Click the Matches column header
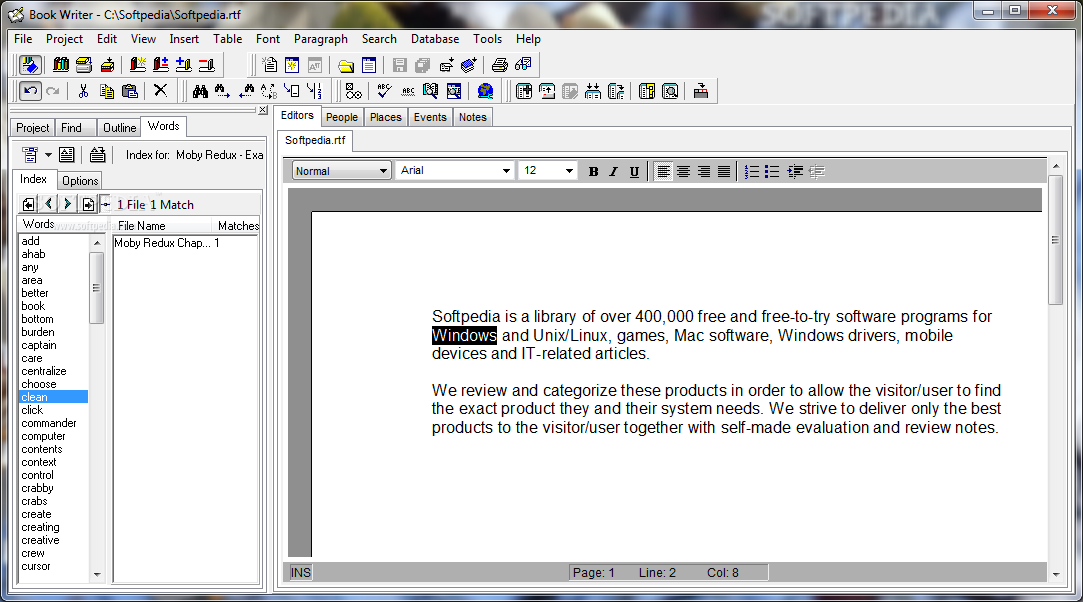 238,225
